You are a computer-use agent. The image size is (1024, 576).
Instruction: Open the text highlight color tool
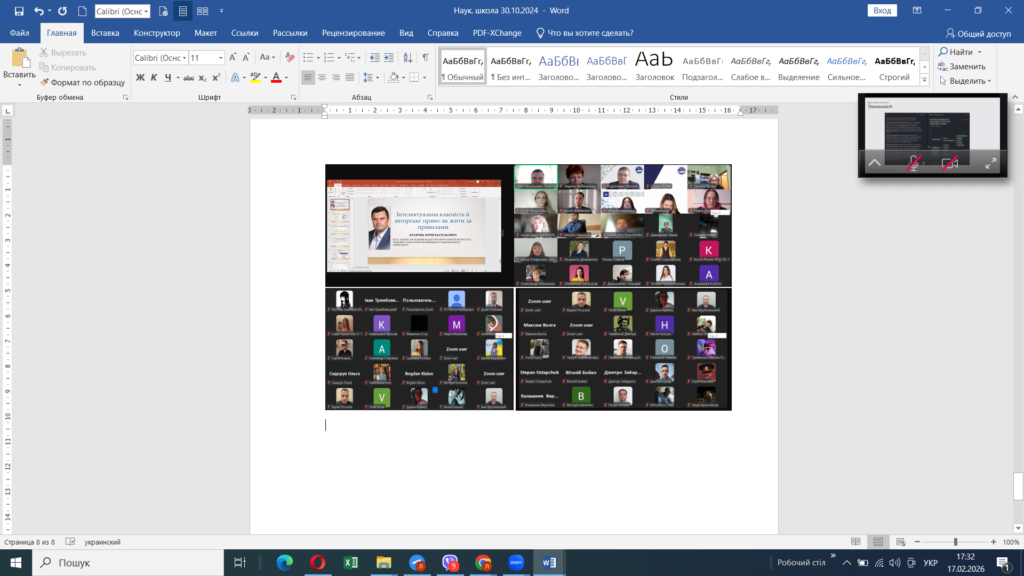coord(257,78)
